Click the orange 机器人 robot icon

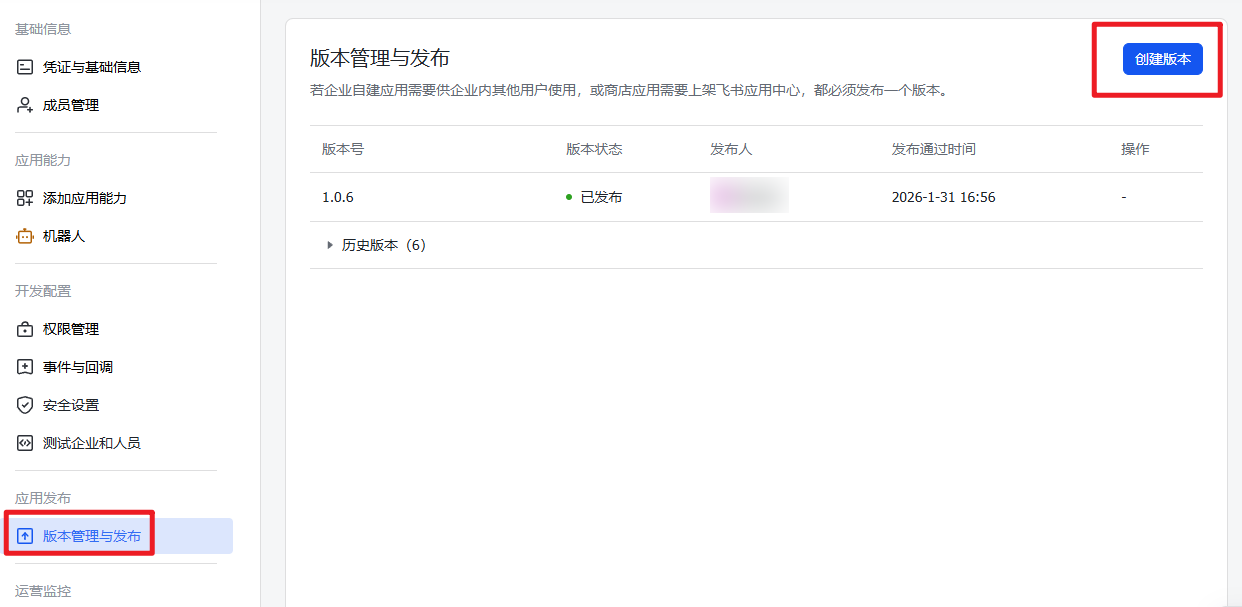click(25, 236)
